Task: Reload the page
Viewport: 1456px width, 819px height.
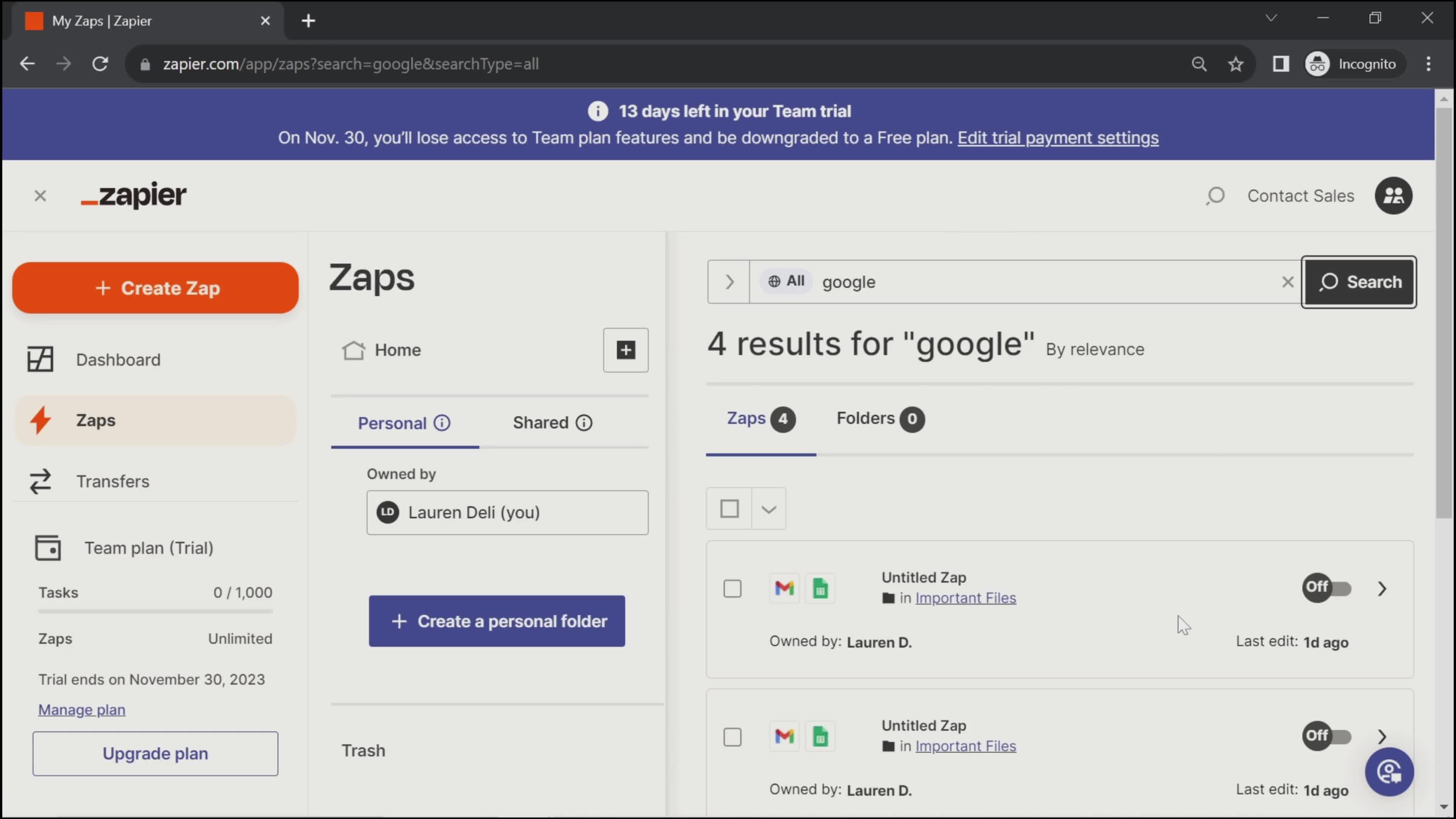Action: [x=100, y=64]
